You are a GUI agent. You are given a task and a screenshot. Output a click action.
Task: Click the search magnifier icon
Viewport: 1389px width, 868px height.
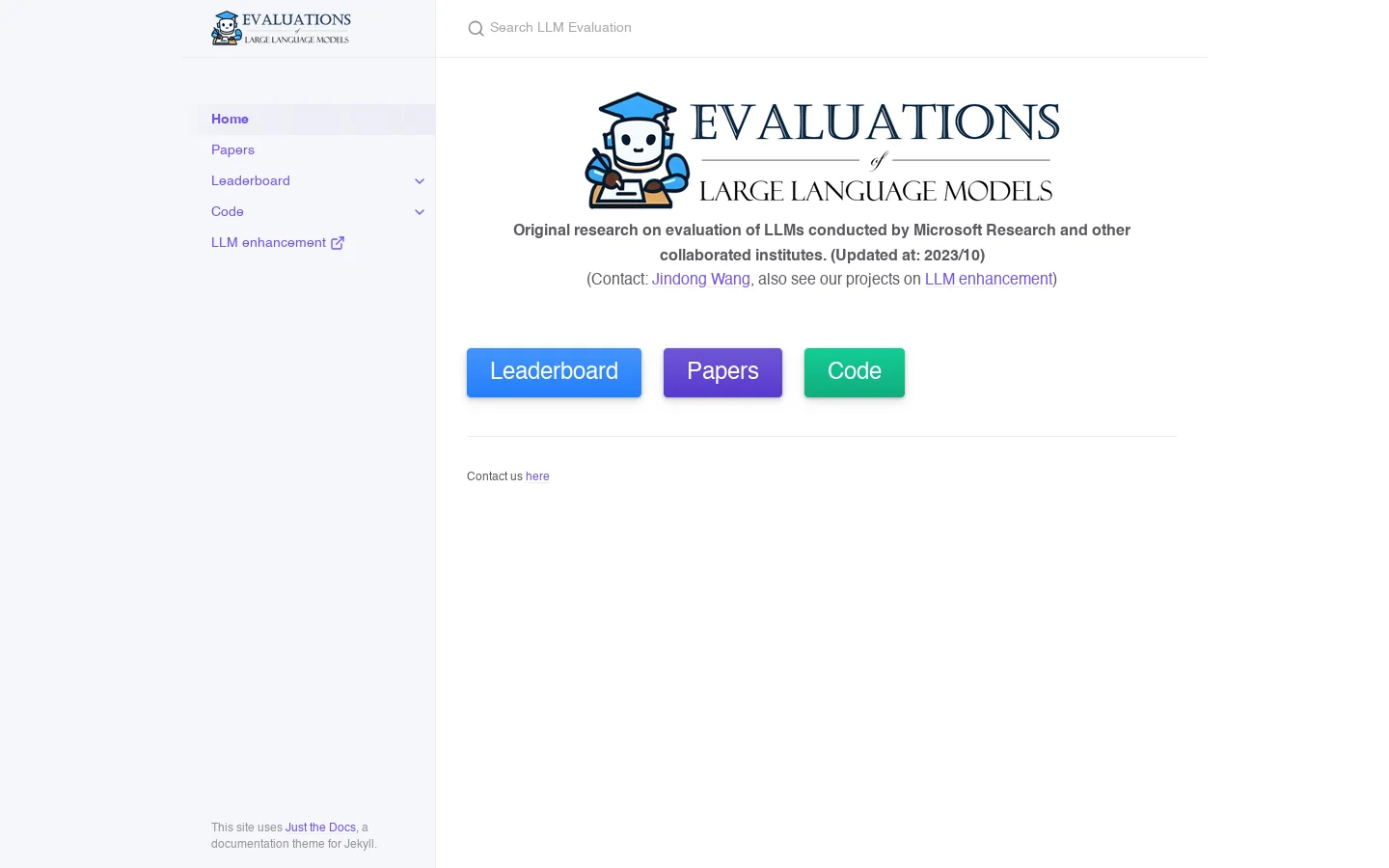coord(476,29)
